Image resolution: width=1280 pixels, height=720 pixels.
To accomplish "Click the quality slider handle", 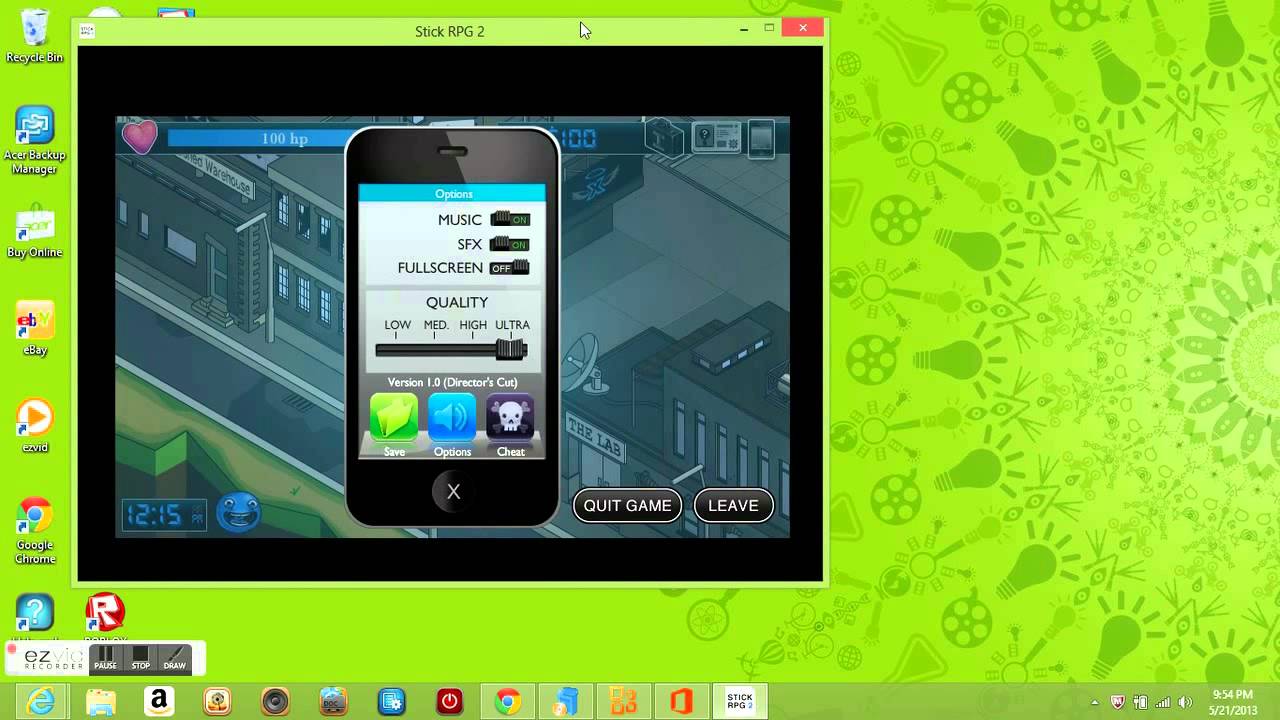I will point(511,349).
